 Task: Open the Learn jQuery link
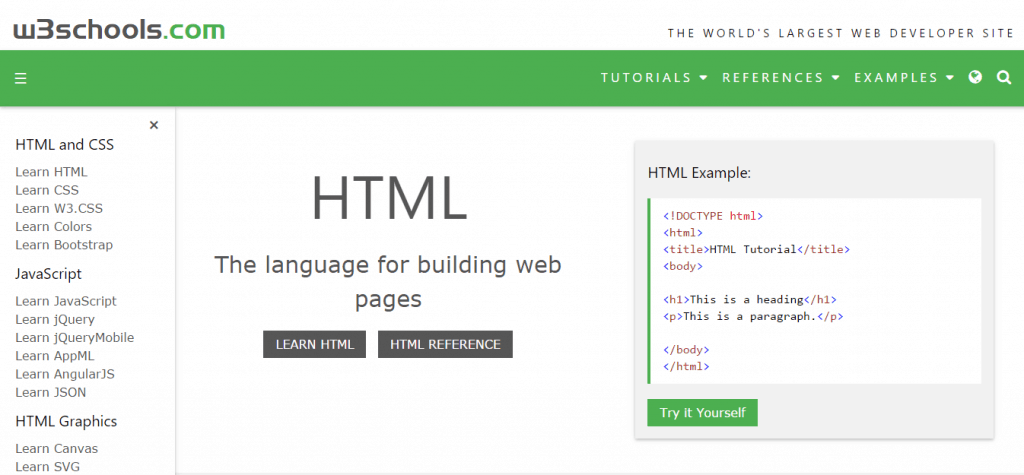tap(55, 319)
